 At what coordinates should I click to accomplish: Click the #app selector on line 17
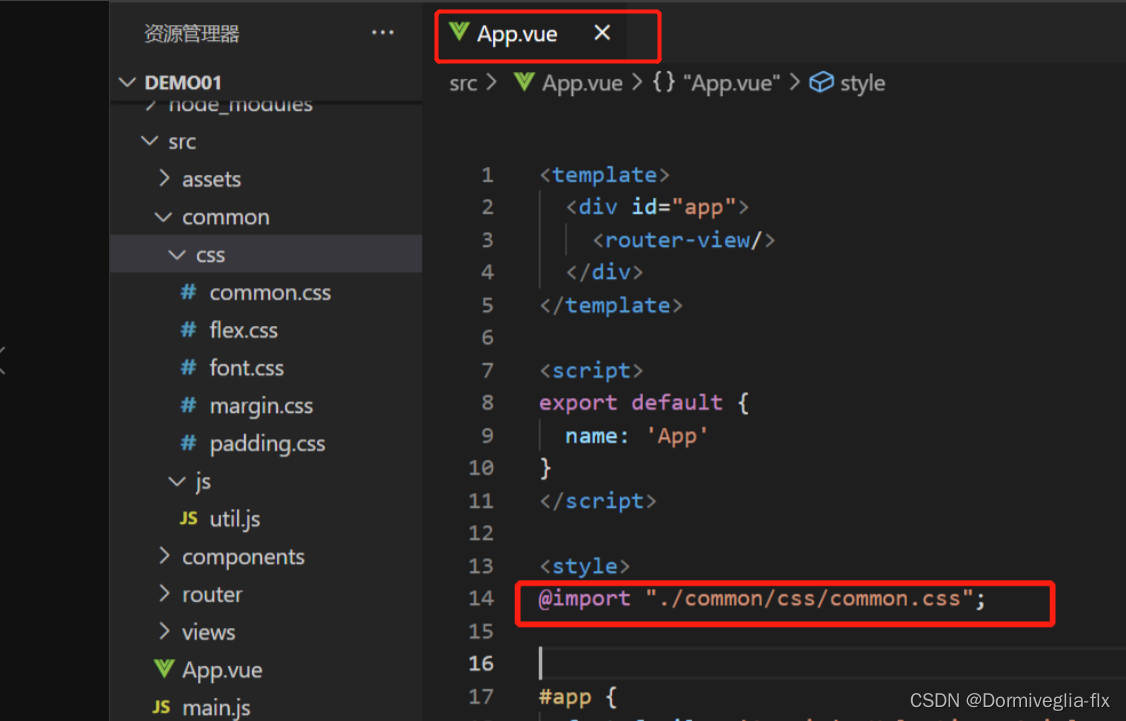click(x=565, y=697)
